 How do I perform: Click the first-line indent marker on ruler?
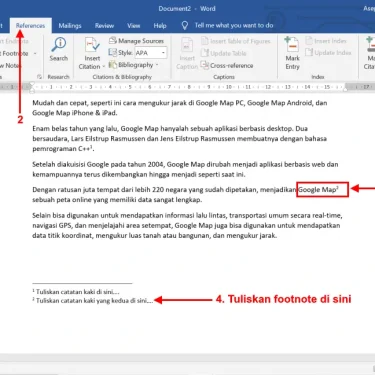(32, 85)
